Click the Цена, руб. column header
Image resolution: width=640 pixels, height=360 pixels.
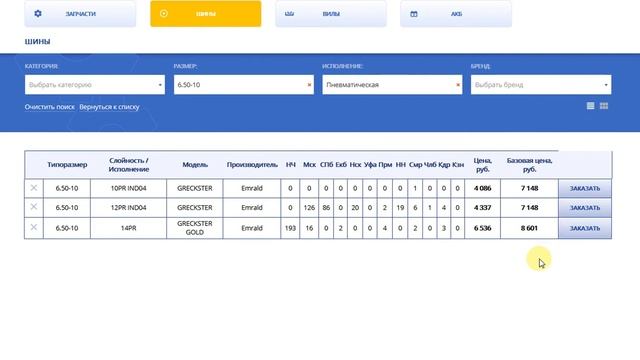coord(482,164)
